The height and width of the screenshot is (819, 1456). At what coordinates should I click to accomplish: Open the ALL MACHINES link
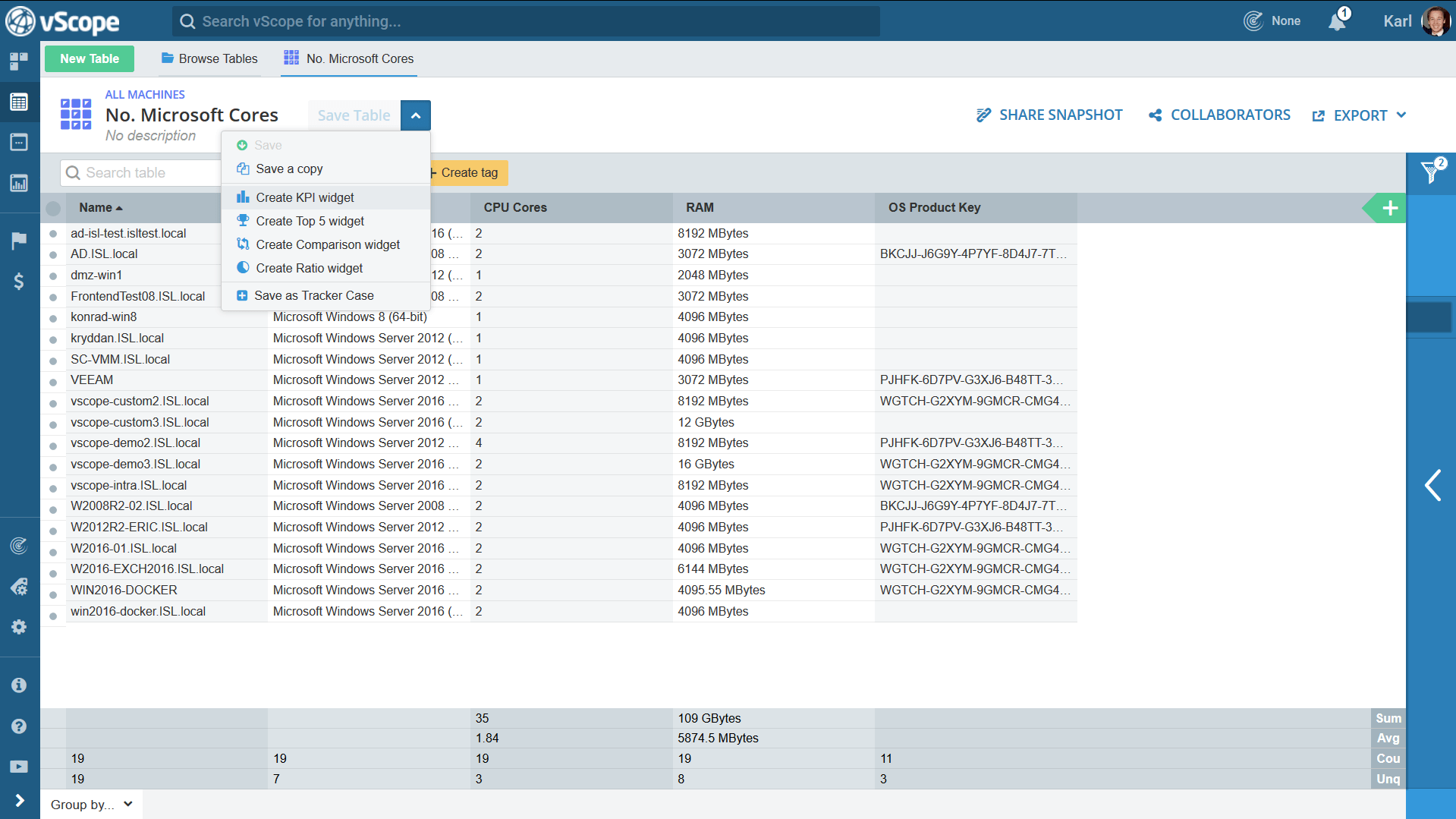pyautogui.click(x=145, y=95)
